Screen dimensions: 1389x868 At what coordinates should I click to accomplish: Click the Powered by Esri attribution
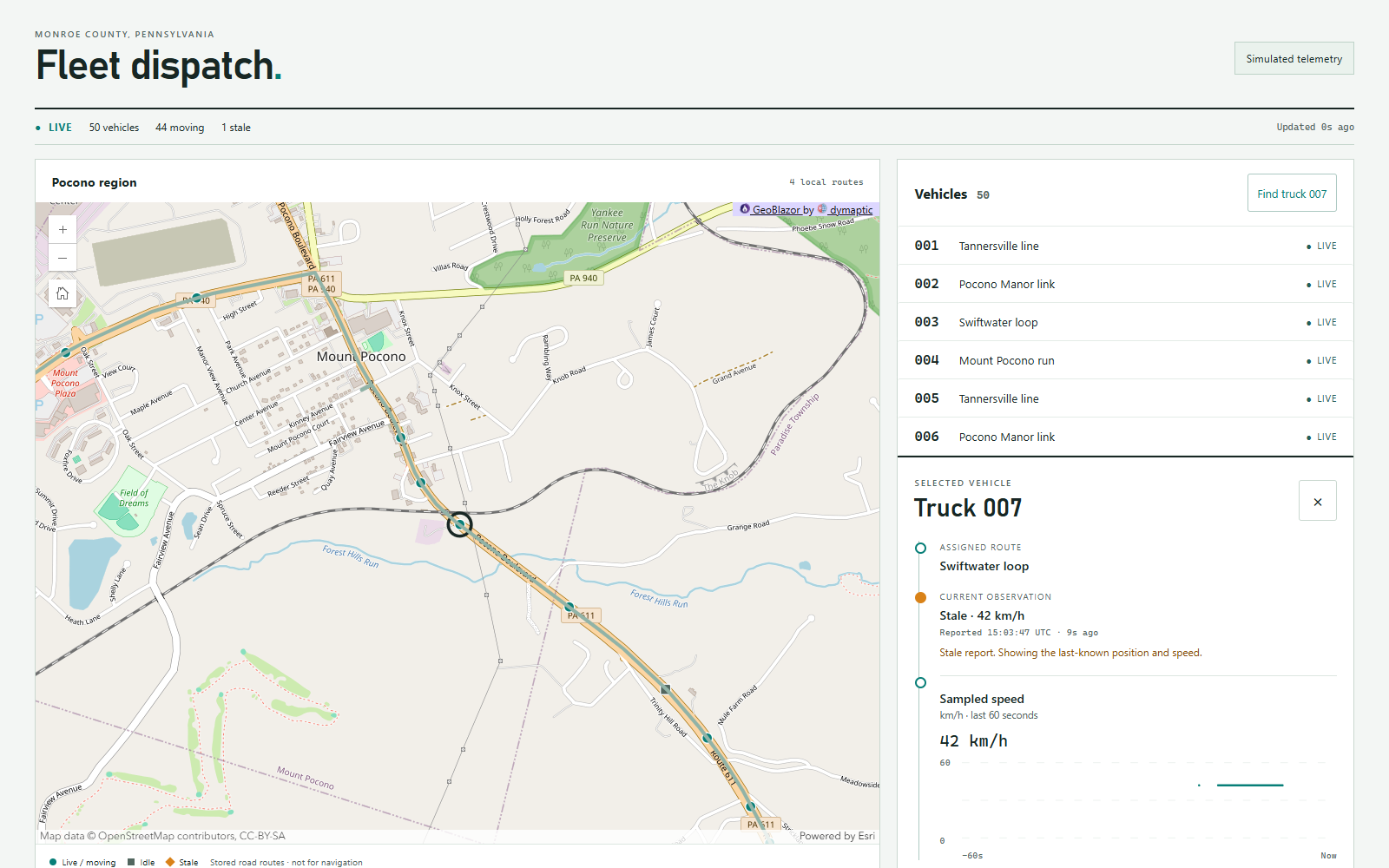[x=837, y=836]
